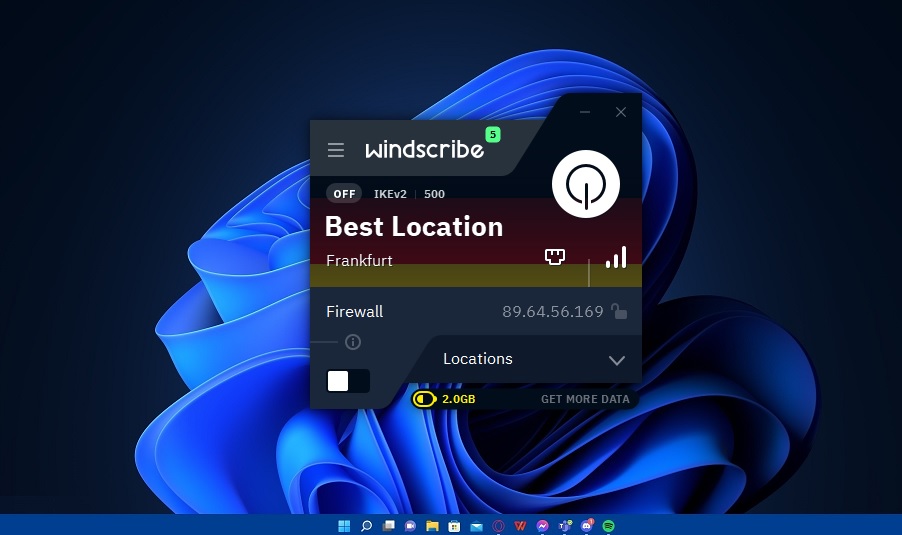The image size is (902, 535).
Task: Minimize the Windscribe window
Action: point(585,112)
